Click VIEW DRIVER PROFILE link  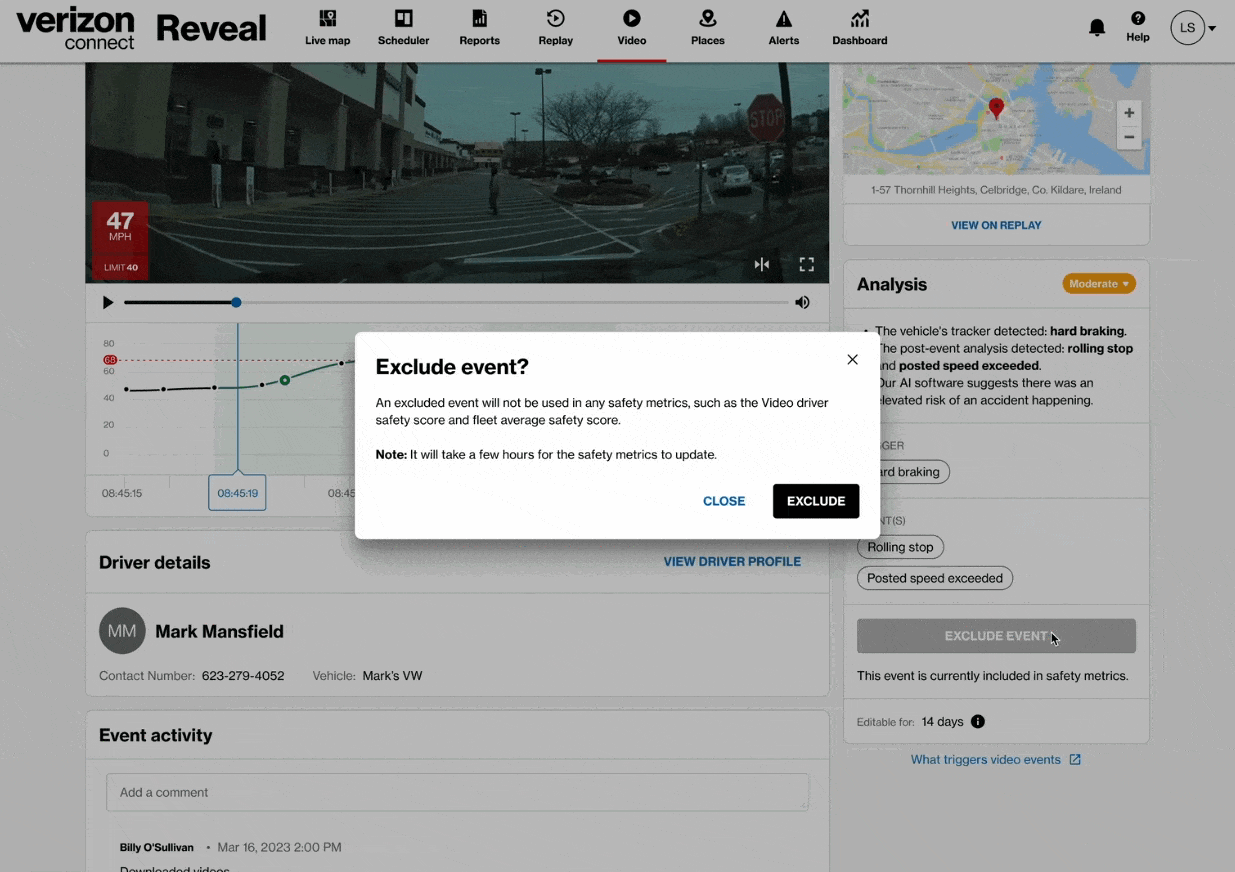[x=732, y=562]
